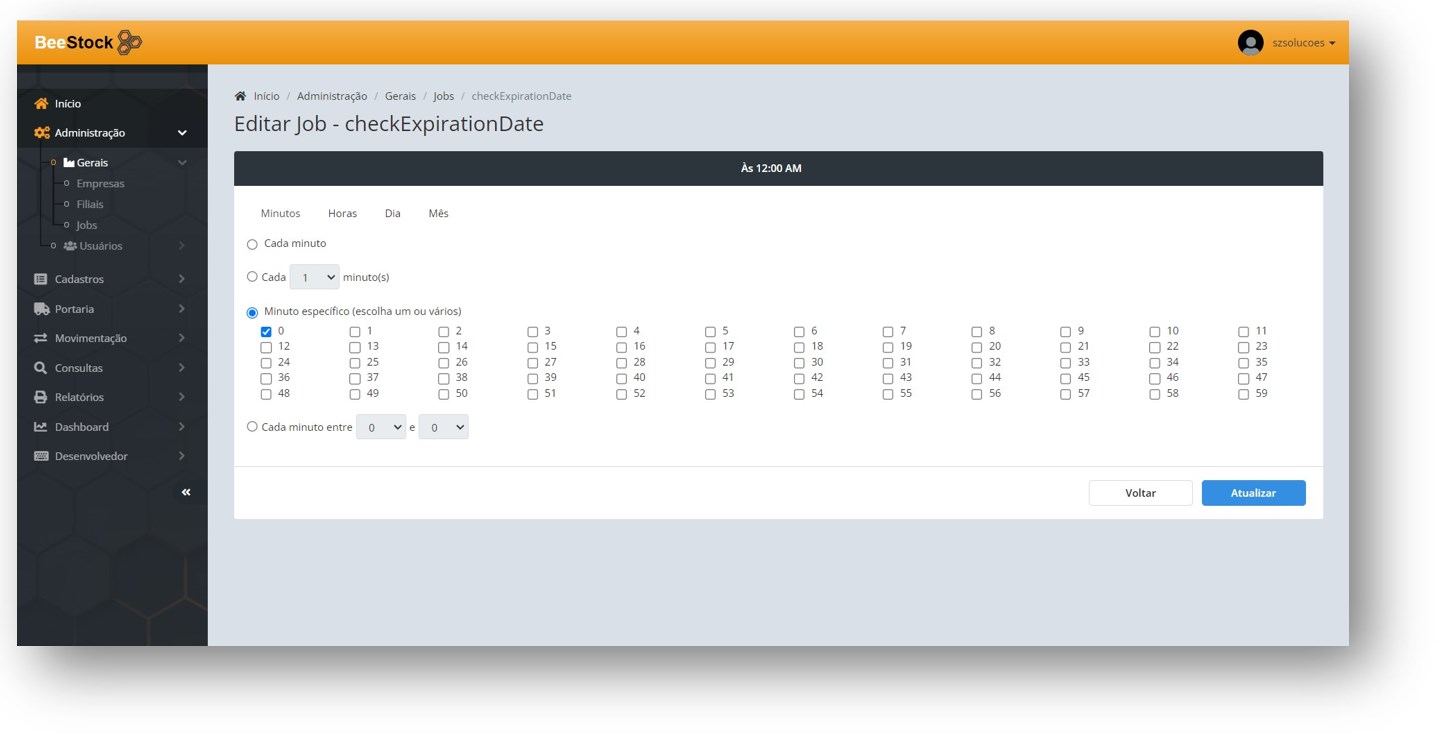
Task: Select the 'Cada minuto' radio option
Action: click(x=252, y=245)
